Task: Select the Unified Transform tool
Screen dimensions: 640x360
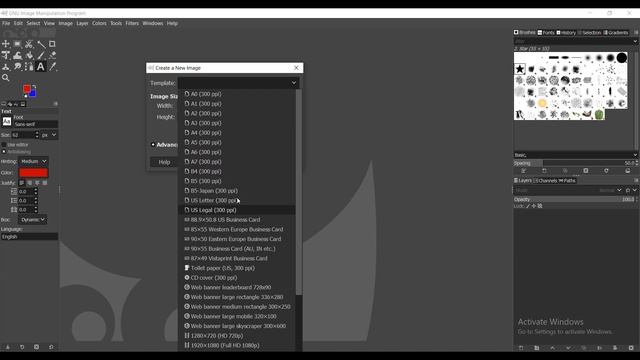Action: [6, 55]
